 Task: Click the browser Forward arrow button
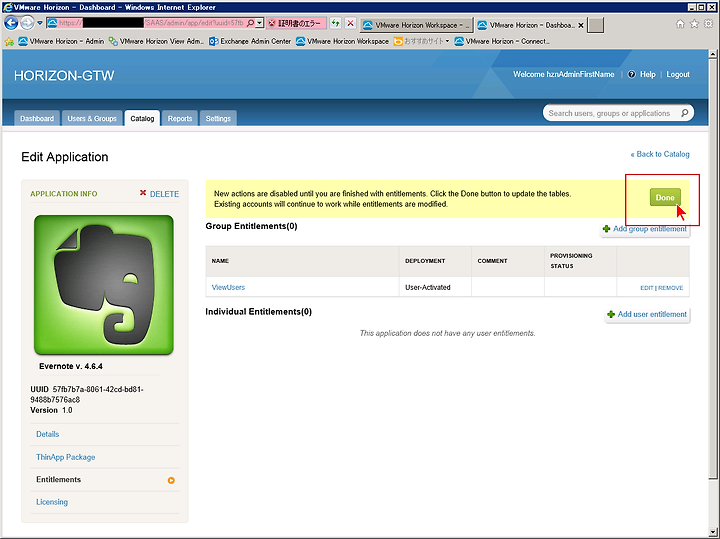click(x=28, y=23)
